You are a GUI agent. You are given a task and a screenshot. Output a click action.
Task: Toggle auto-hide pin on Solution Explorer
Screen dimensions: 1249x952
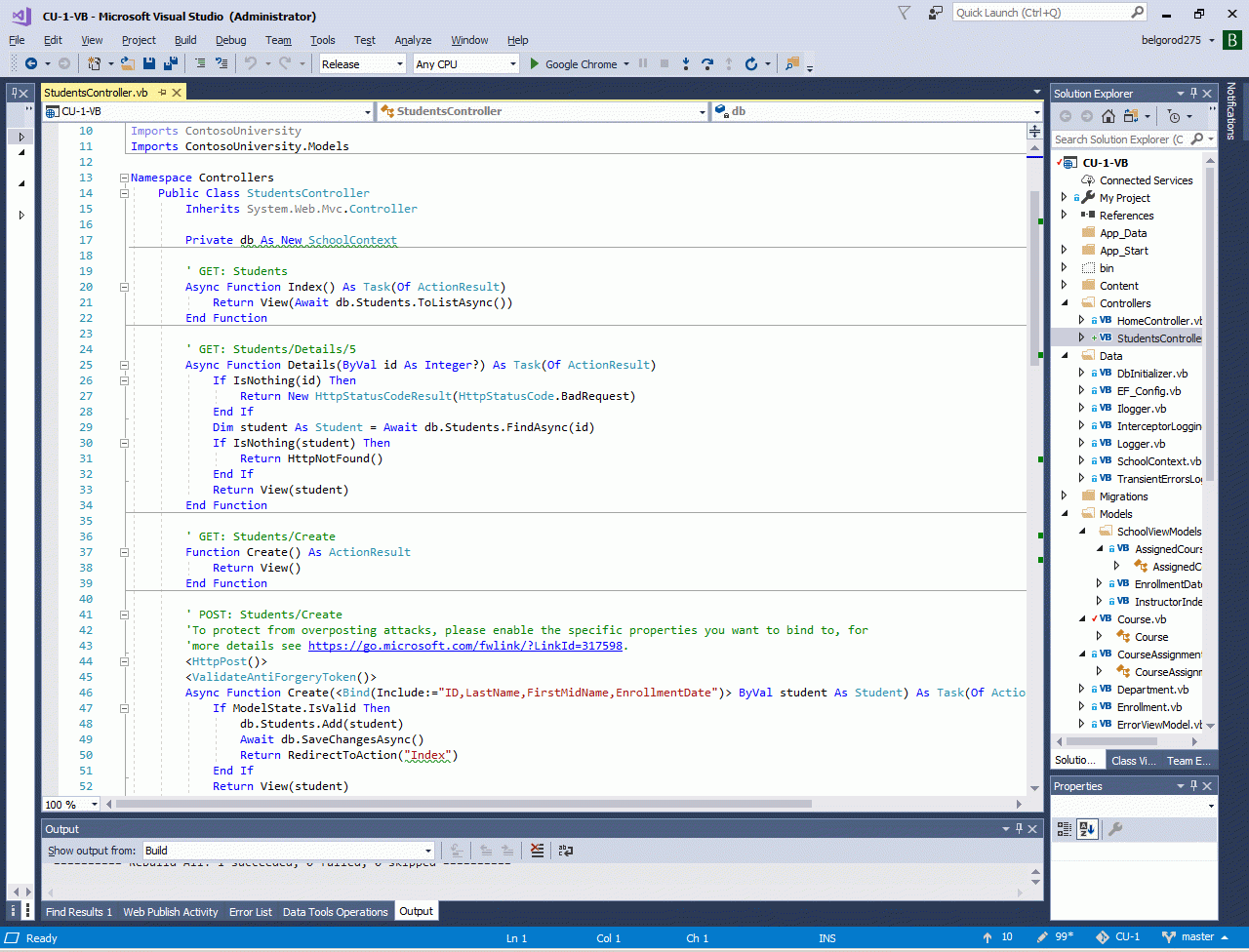point(1193,94)
